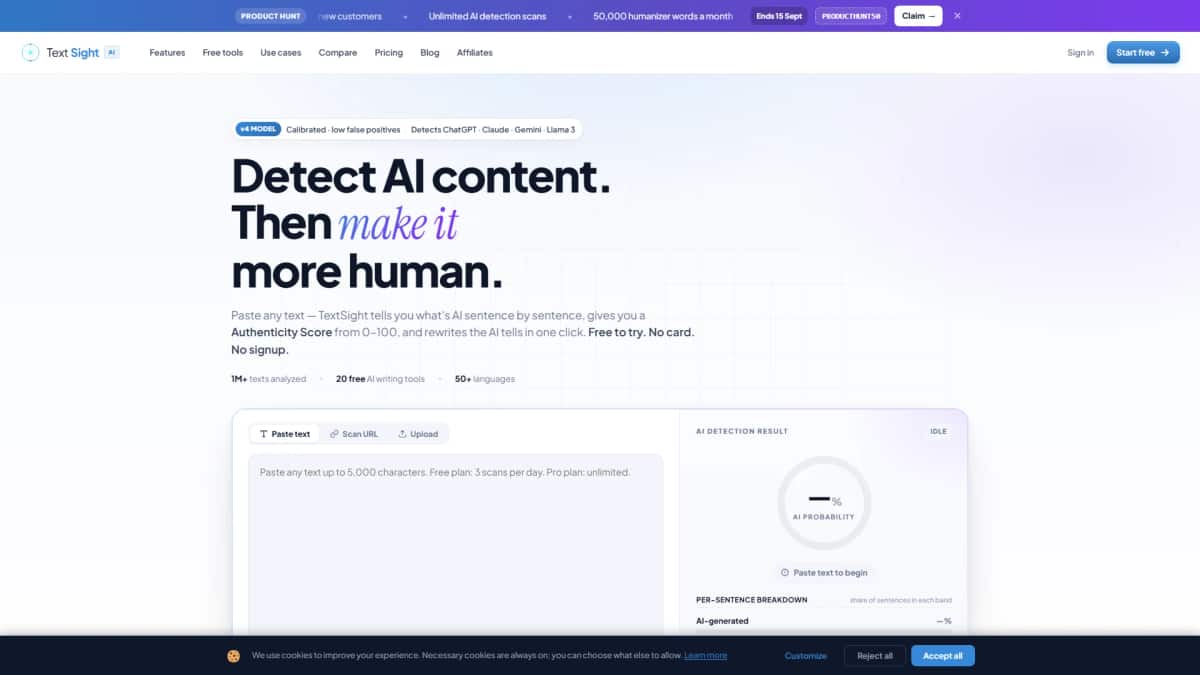This screenshot has width=1200, height=675.
Task: Click '50+ languages' stat
Action: point(485,379)
